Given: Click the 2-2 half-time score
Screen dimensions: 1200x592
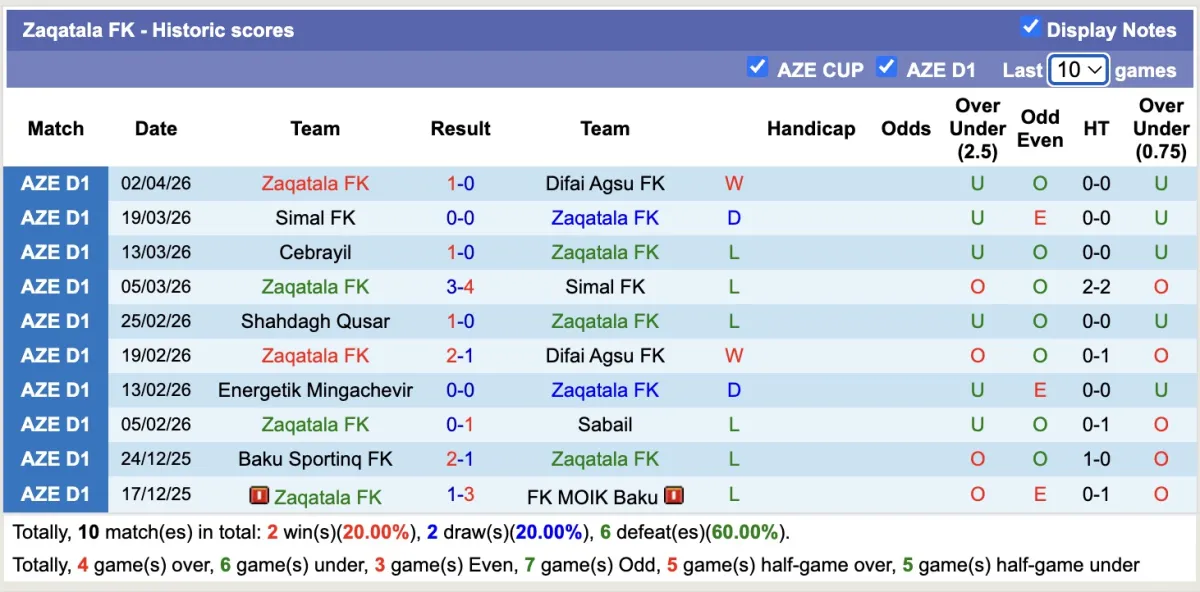Looking at the screenshot, I should [1096, 287].
